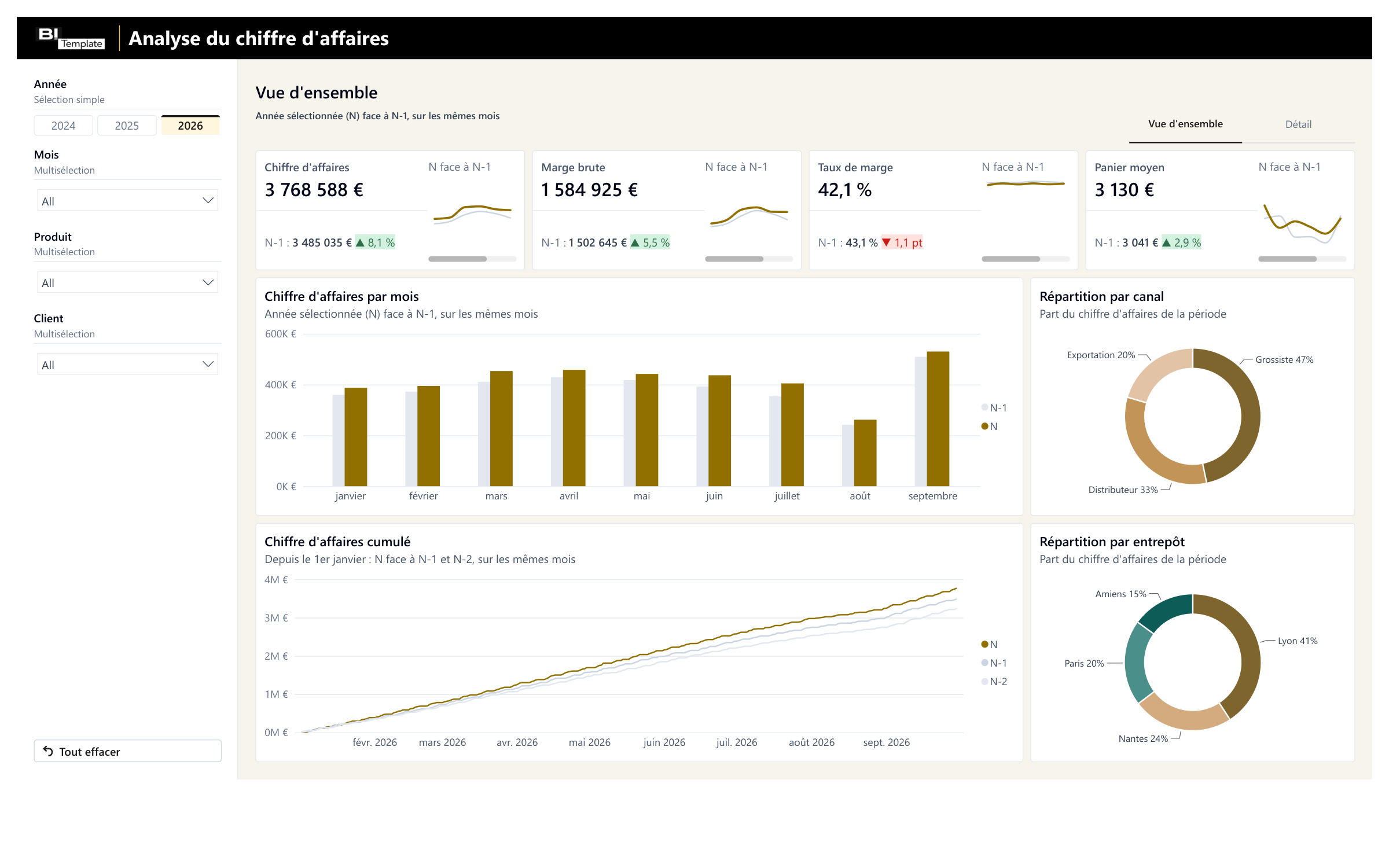The image size is (1389, 868).
Task: Click the N legend marker in monthly chart
Action: click(x=984, y=426)
